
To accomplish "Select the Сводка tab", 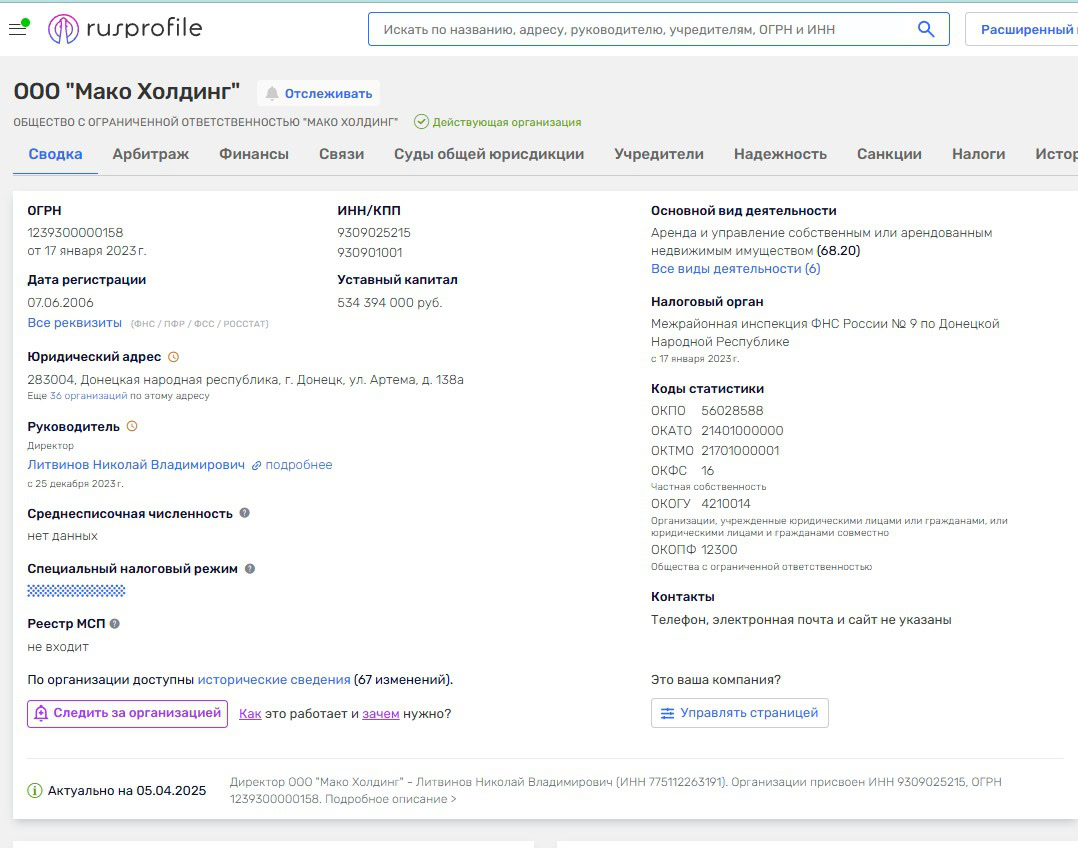I will (x=55, y=154).
